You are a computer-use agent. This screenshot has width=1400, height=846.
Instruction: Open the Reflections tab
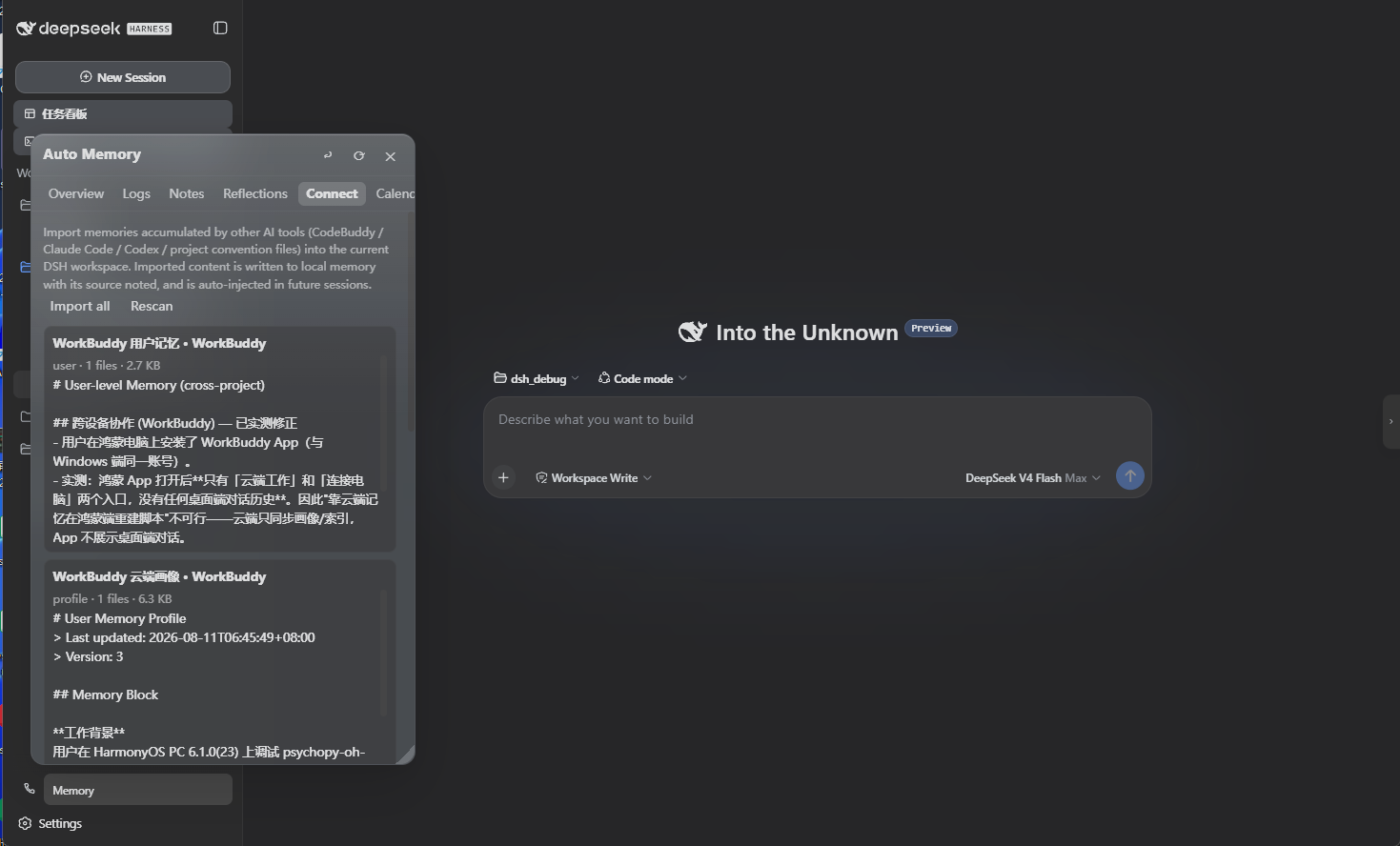(255, 193)
